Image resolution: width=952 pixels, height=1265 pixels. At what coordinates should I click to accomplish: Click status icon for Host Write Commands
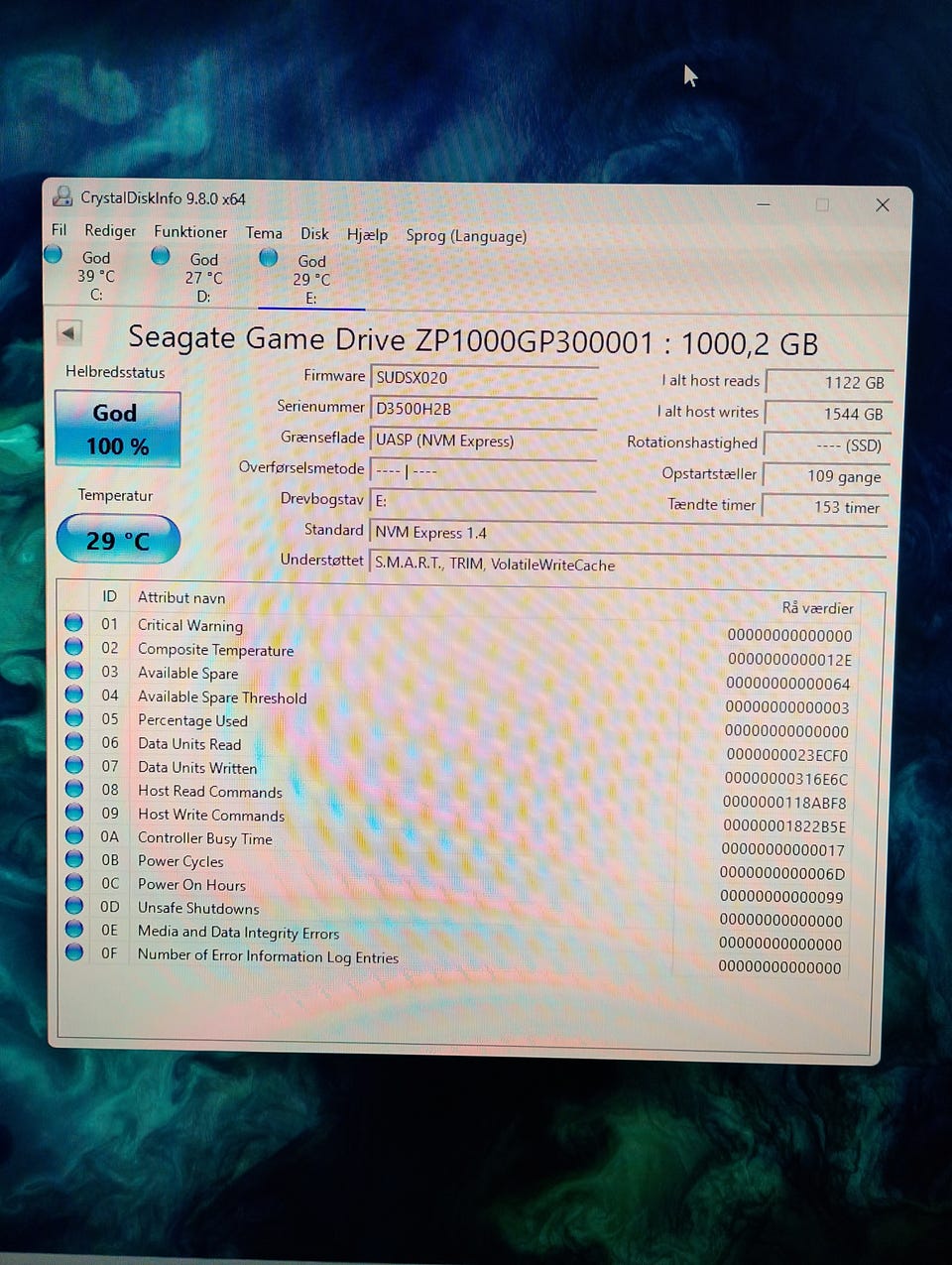[x=73, y=813]
